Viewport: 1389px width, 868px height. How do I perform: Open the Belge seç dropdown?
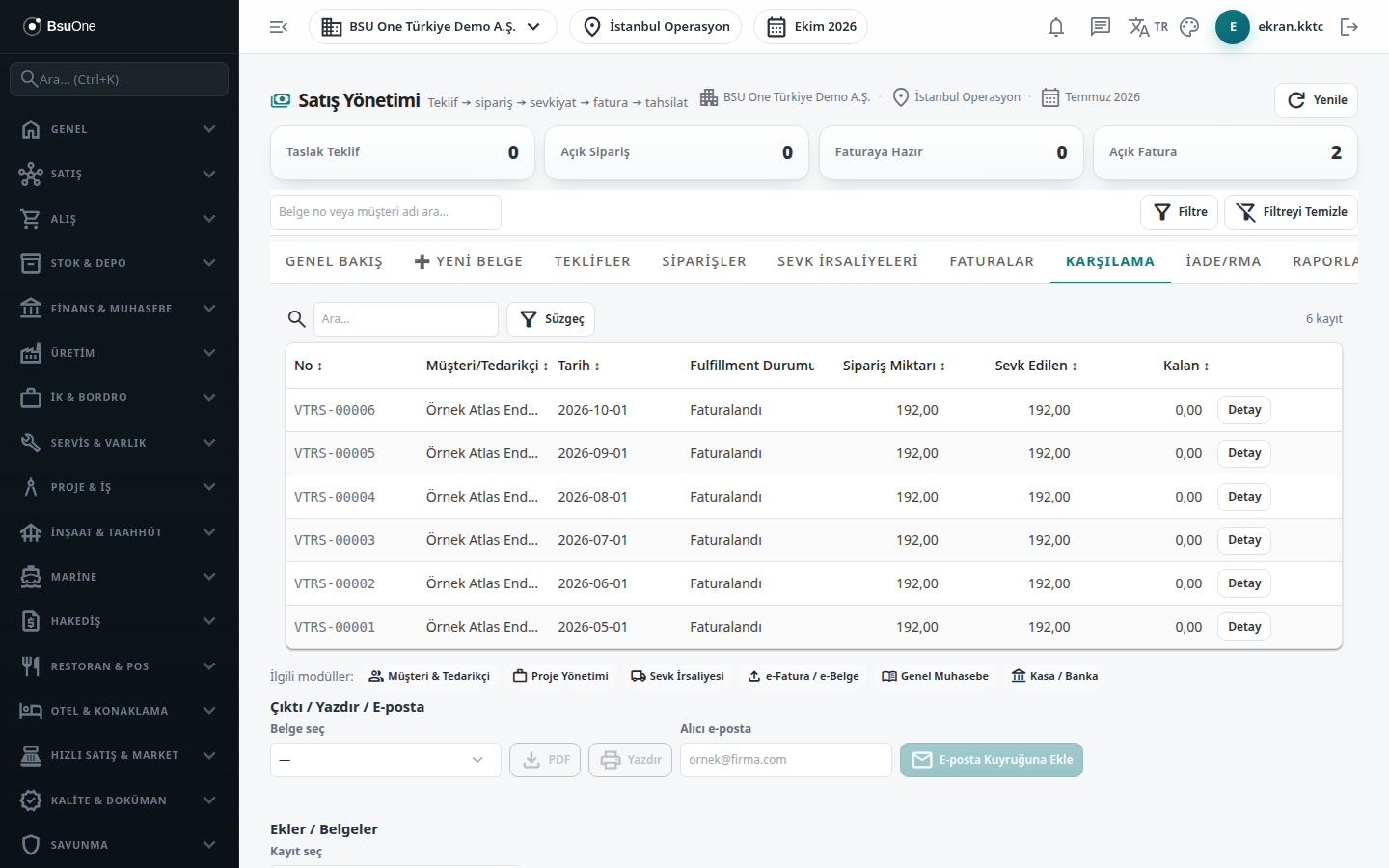pyautogui.click(x=386, y=760)
